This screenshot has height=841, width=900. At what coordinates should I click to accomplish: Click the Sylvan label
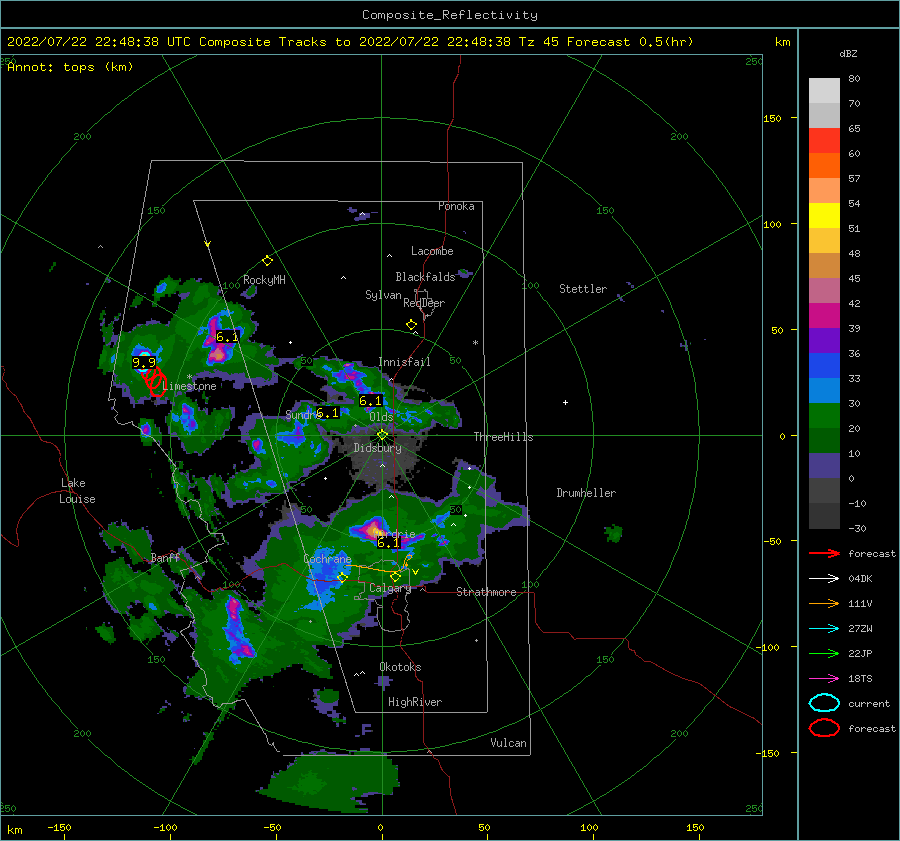383,295
